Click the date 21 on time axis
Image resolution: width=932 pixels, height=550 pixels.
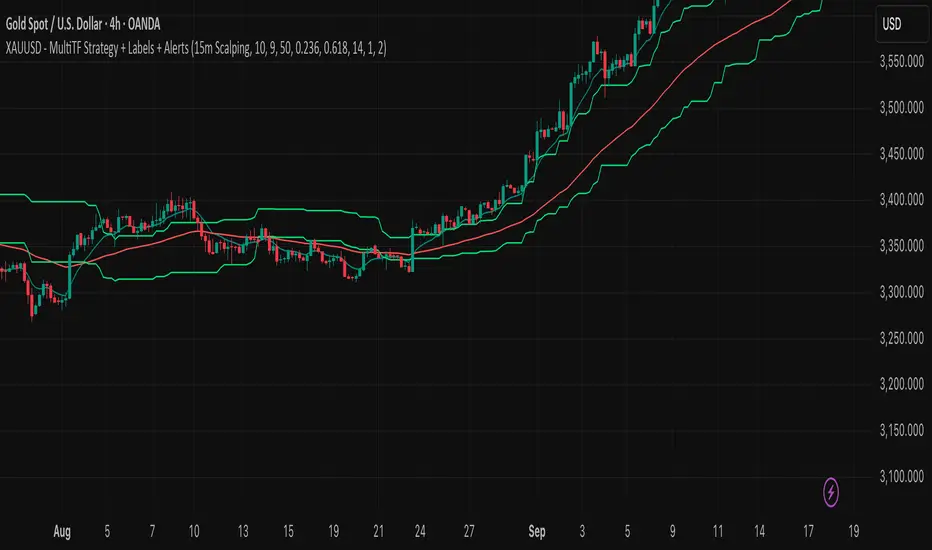click(x=378, y=532)
